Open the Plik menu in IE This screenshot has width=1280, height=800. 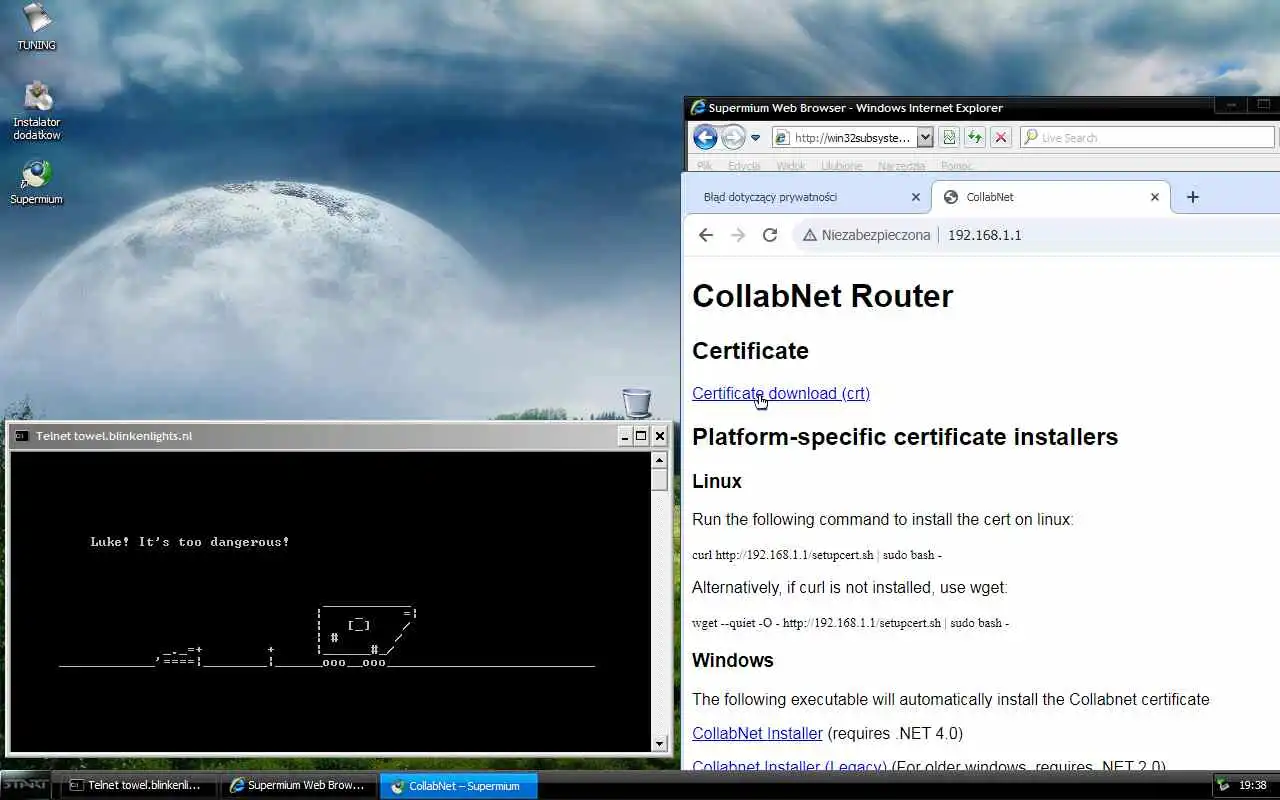pyautogui.click(x=704, y=166)
